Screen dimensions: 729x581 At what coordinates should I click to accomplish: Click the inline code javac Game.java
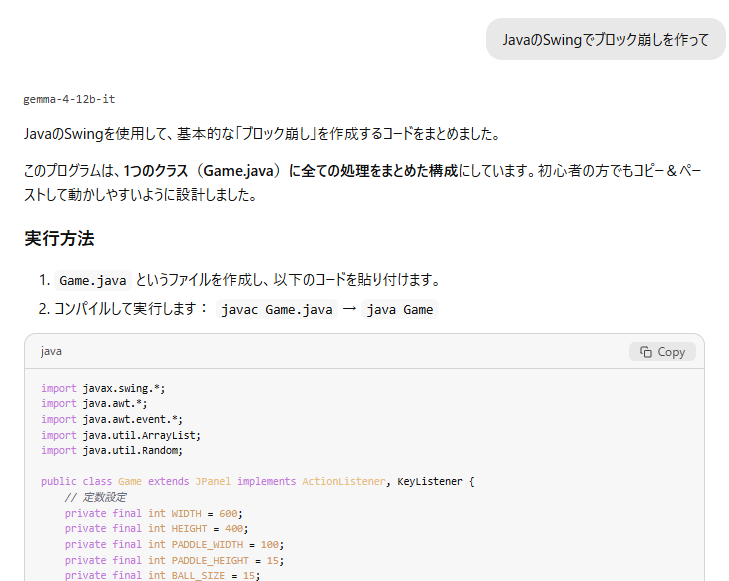[277, 310]
